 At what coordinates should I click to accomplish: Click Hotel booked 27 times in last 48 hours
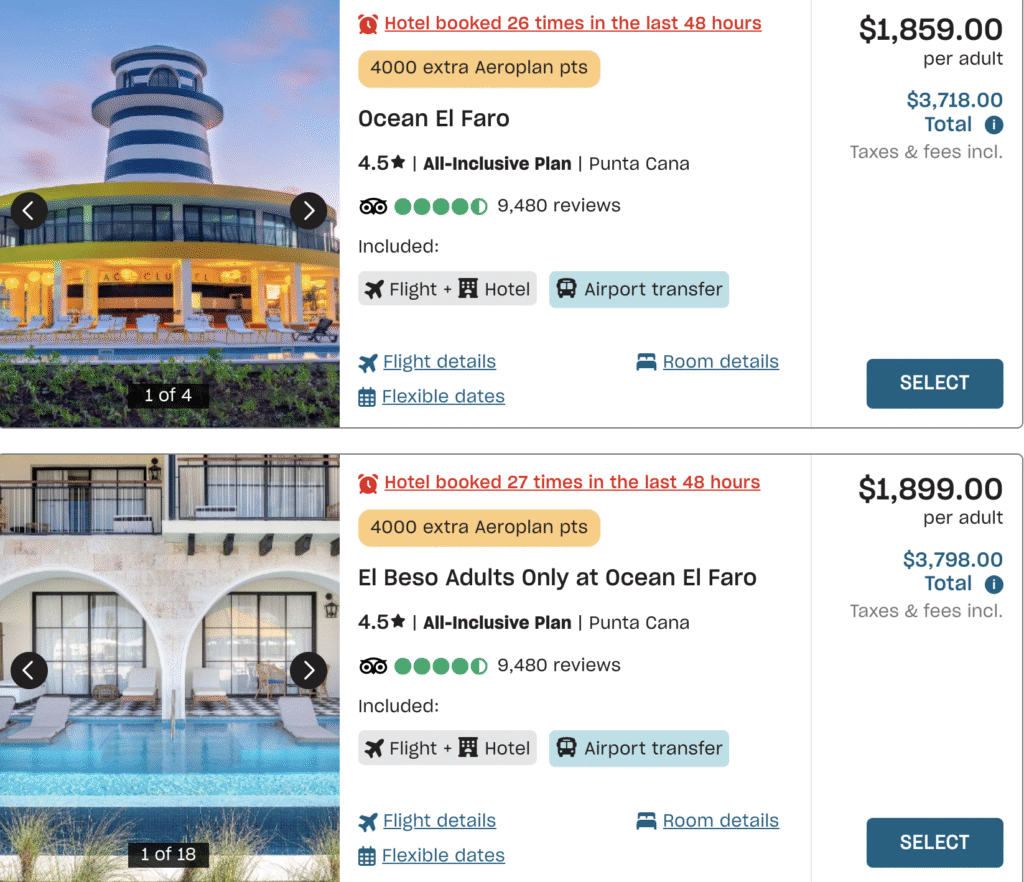[572, 481]
